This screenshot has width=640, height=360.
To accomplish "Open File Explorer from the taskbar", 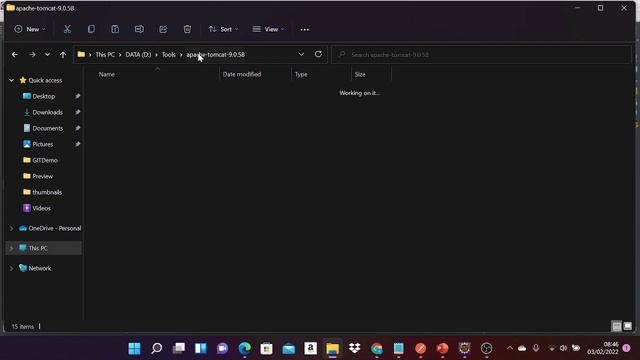I will (333, 348).
